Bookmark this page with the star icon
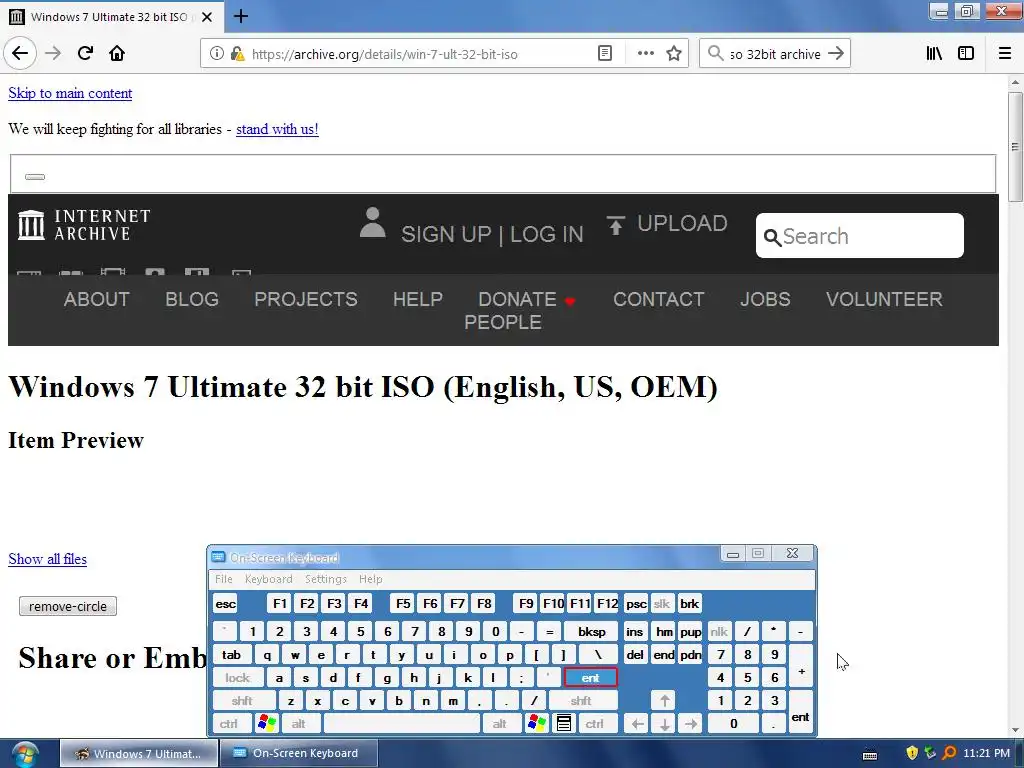The image size is (1024, 768). tap(674, 54)
